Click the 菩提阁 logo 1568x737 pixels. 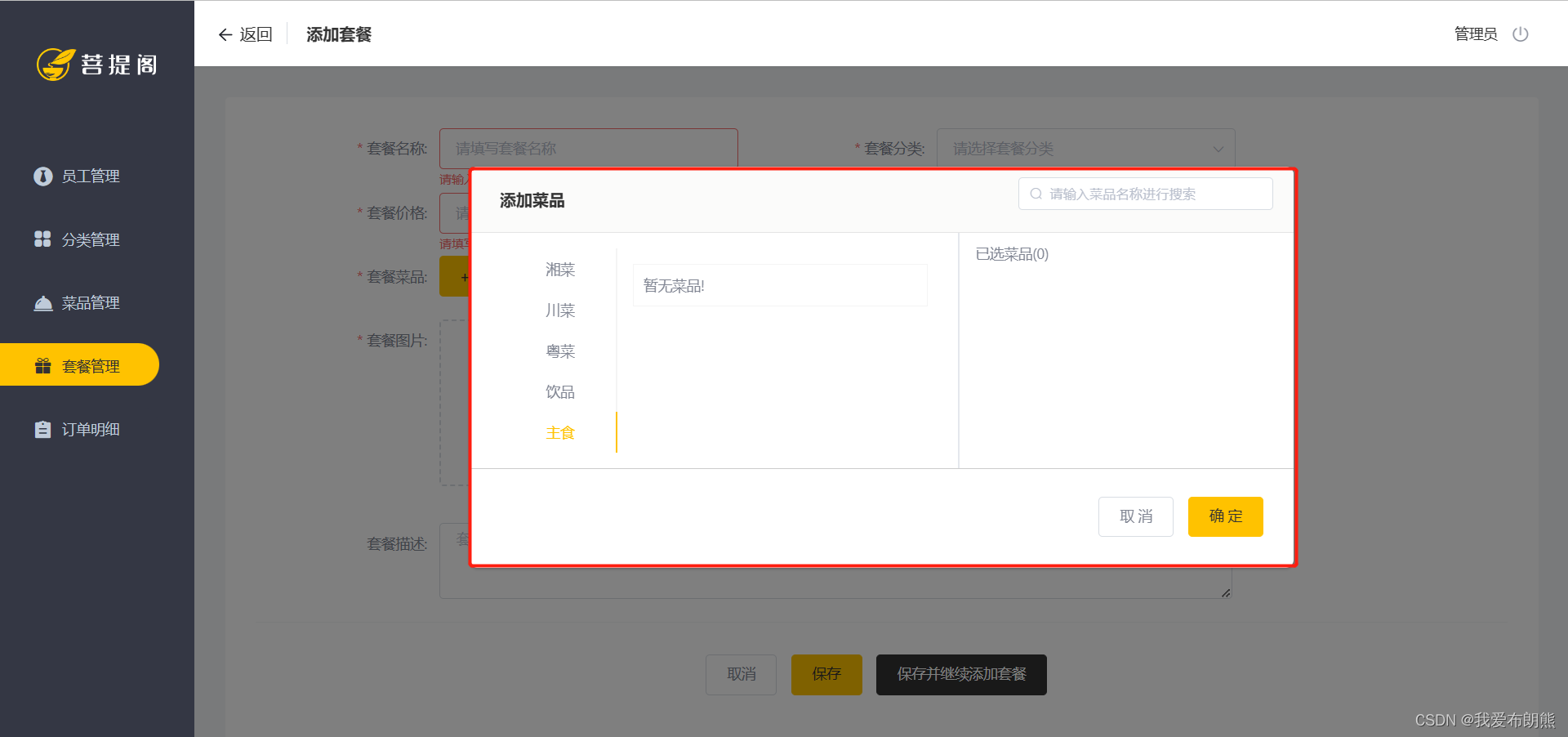[97, 65]
